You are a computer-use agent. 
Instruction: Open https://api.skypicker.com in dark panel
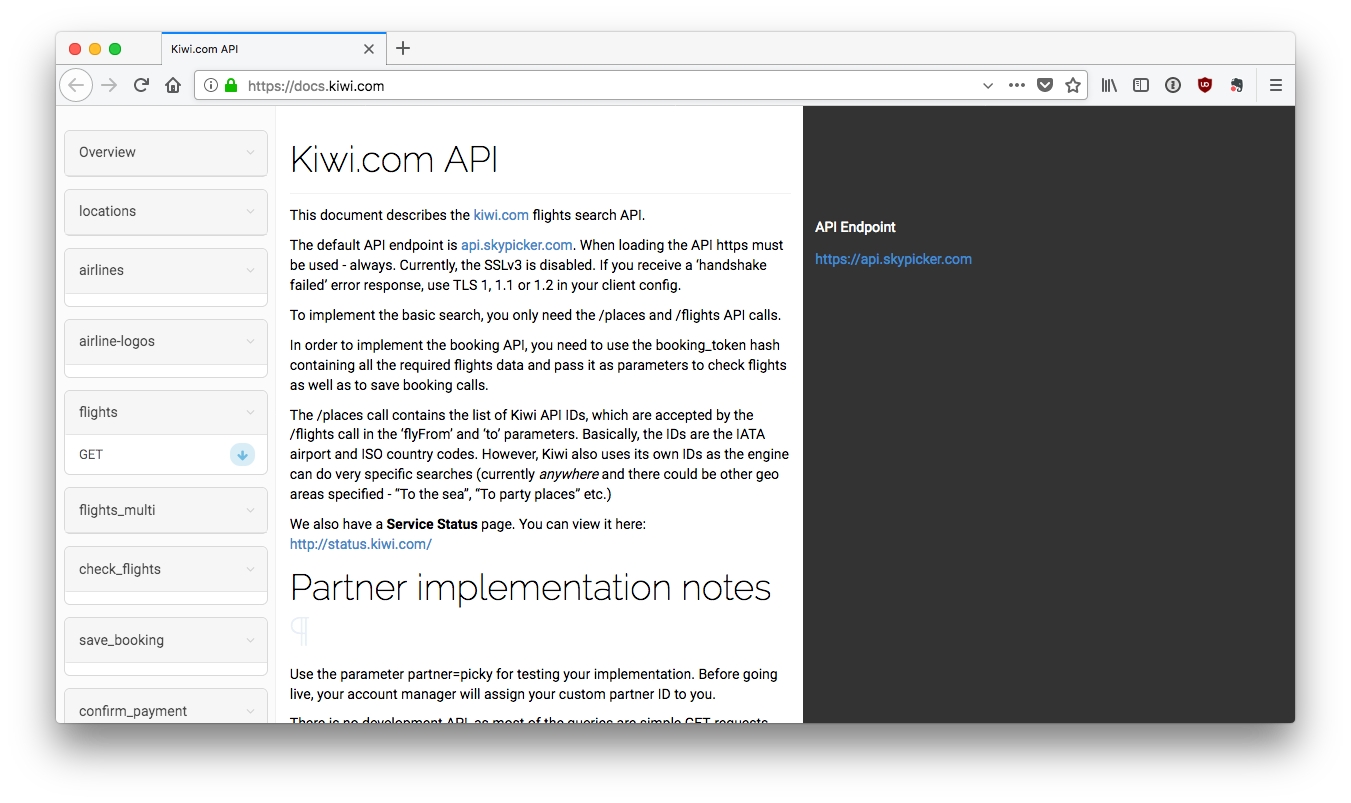[x=893, y=259]
